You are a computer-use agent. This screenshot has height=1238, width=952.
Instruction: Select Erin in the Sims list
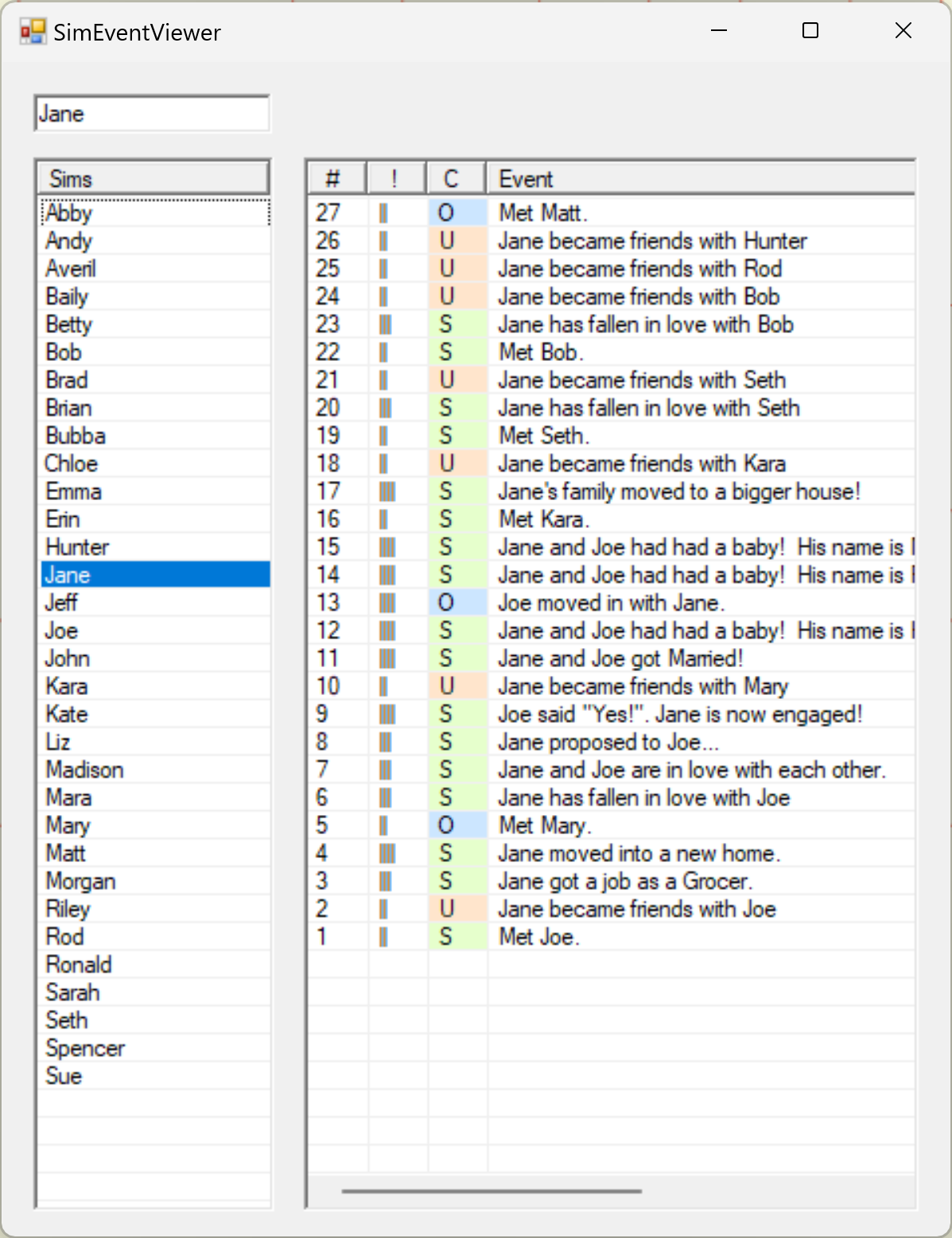click(155, 518)
